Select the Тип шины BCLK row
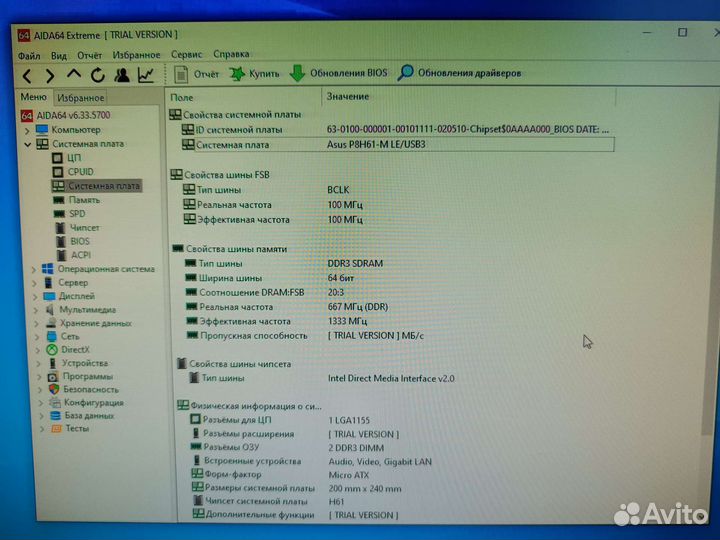Image resolution: width=720 pixels, height=540 pixels. pyautogui.click(x=397, y=190)
